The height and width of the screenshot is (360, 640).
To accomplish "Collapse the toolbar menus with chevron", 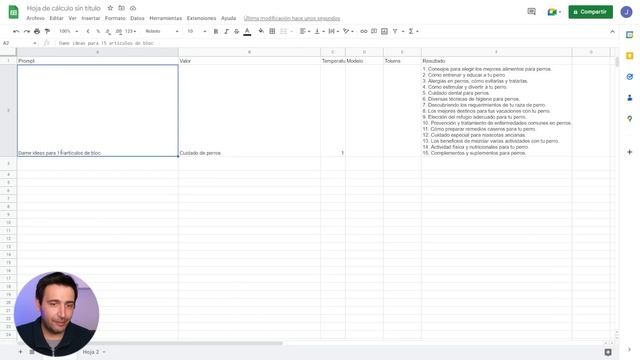I will (x=612, y=31).
